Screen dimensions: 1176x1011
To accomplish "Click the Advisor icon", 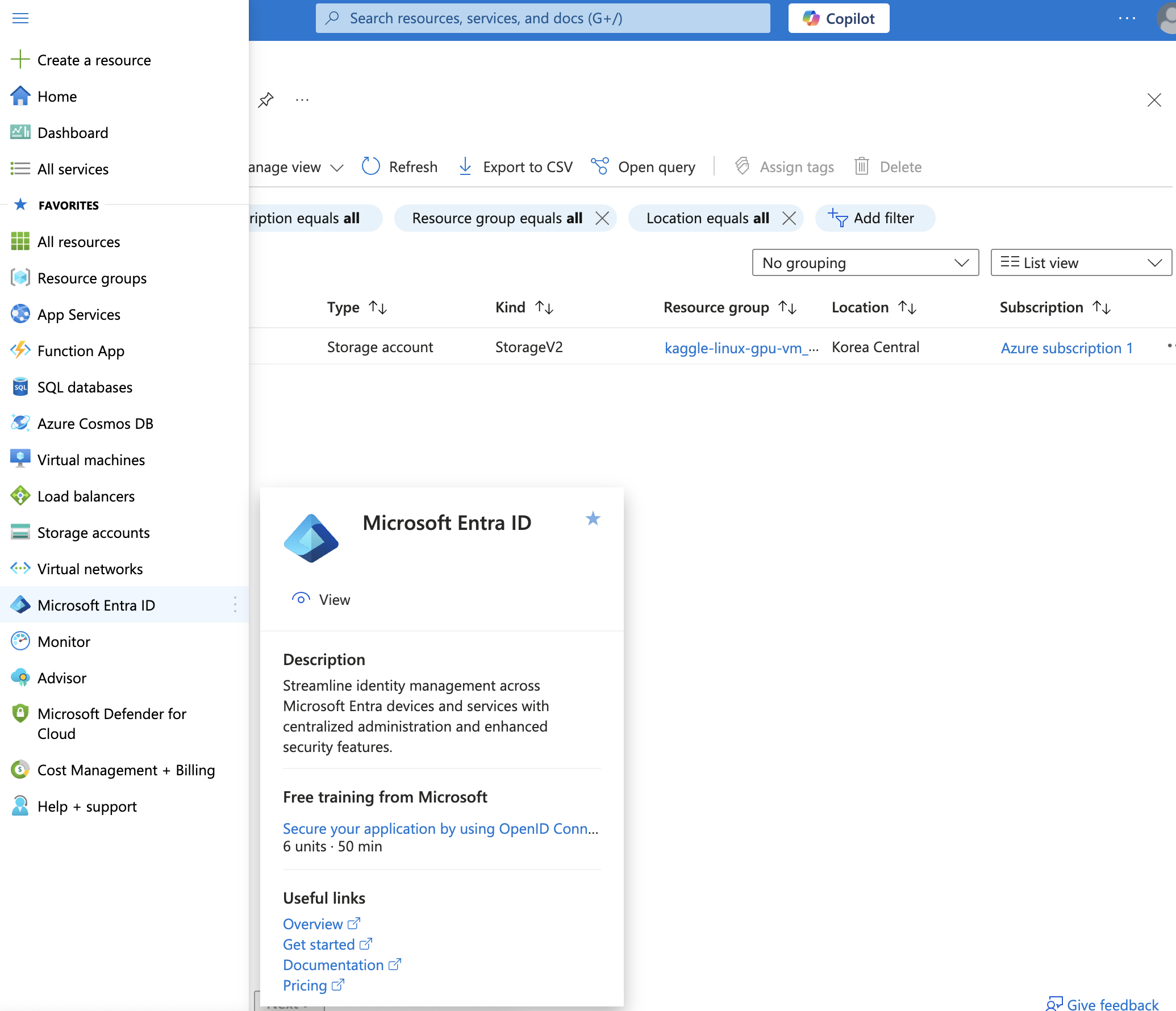I will [x=20, y=678].
